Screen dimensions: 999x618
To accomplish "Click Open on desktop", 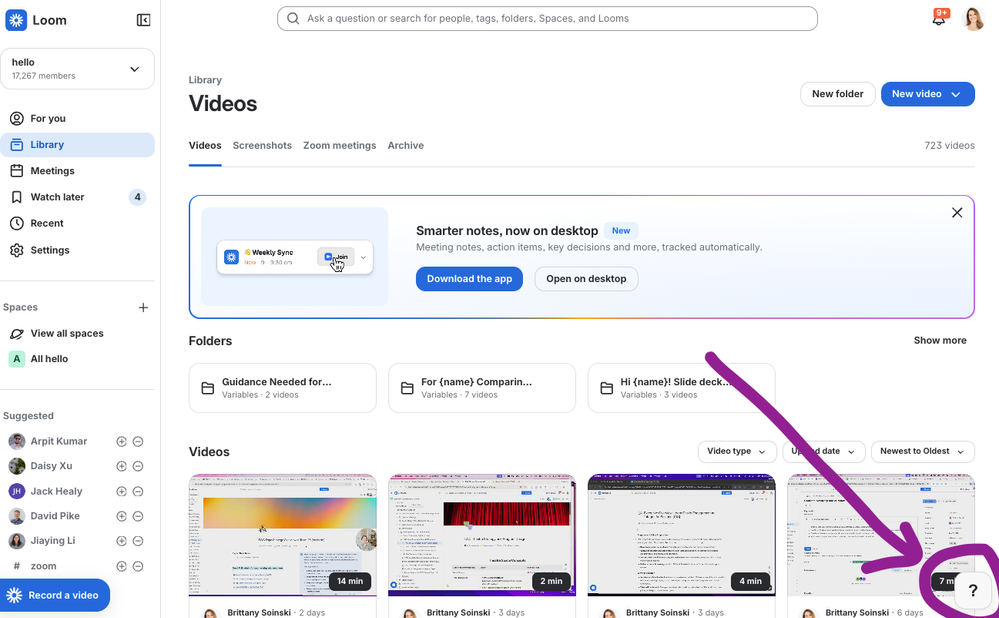I will coord(586,278).
